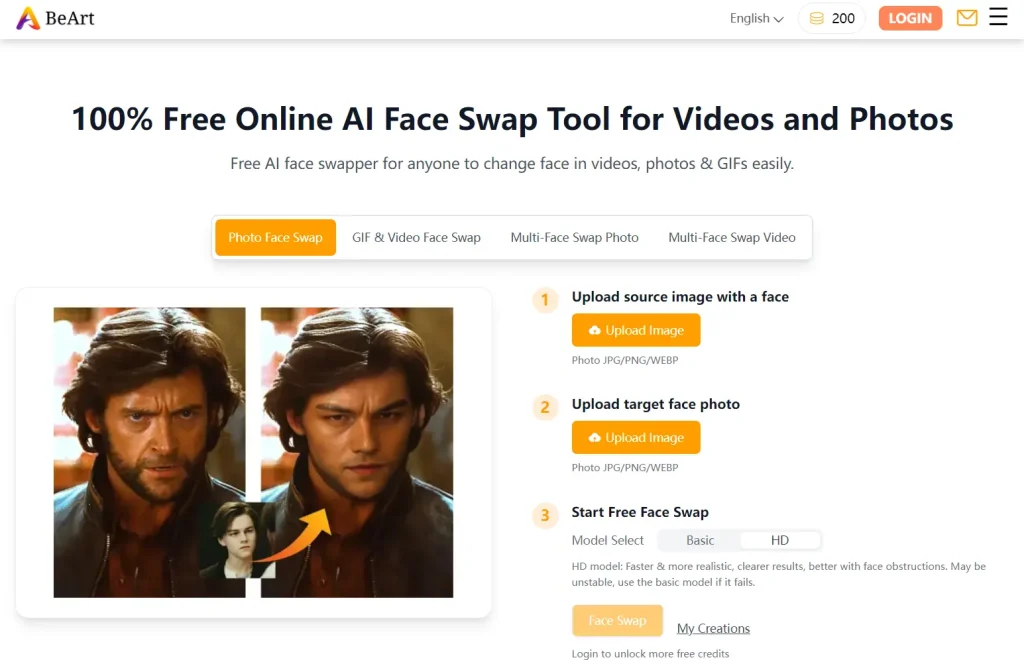Open the Multi-Face Swap Video tab

(732, 238)
